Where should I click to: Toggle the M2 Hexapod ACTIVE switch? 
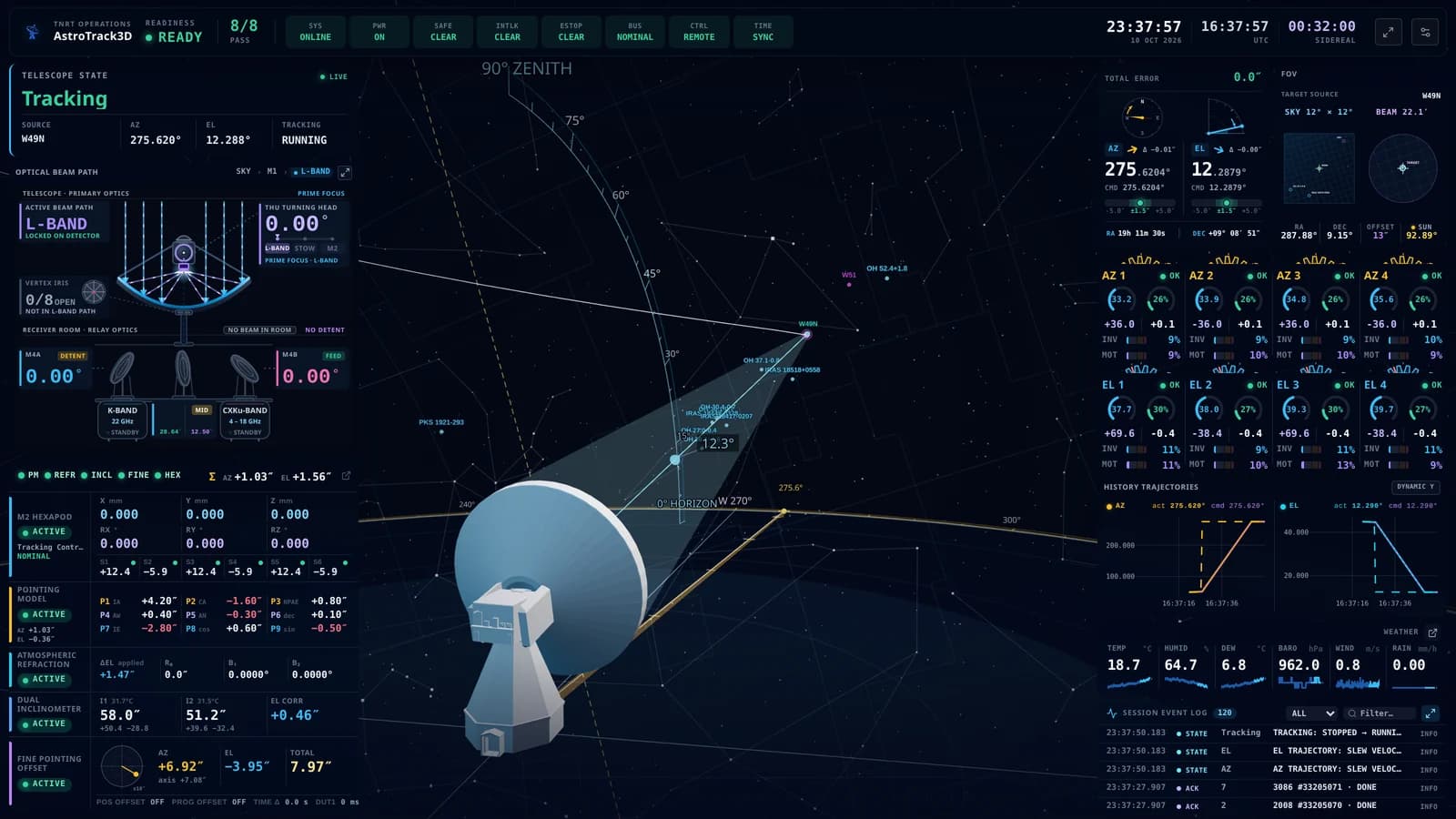point(45,531)
